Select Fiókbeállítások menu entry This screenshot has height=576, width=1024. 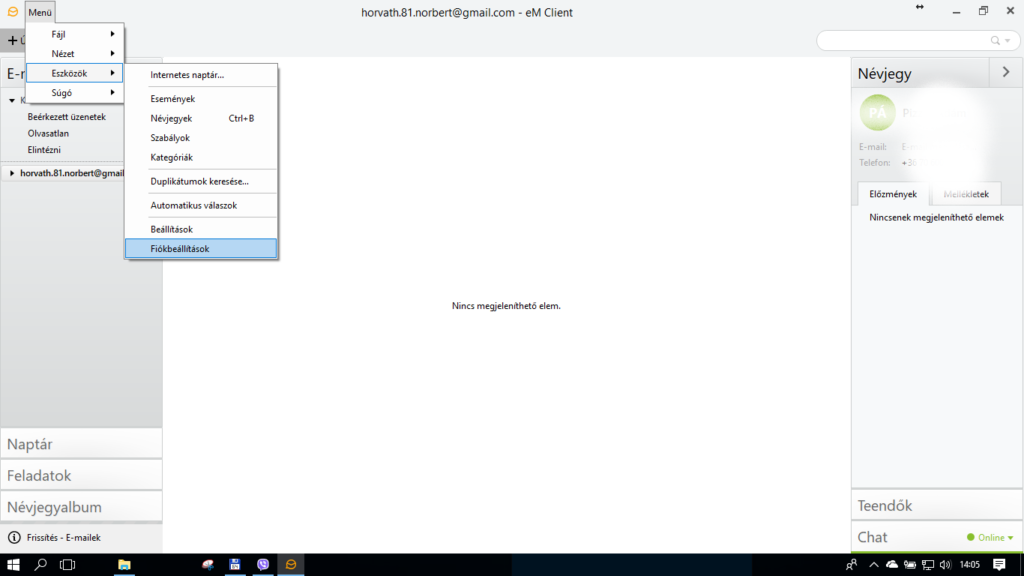coord(201,249)
